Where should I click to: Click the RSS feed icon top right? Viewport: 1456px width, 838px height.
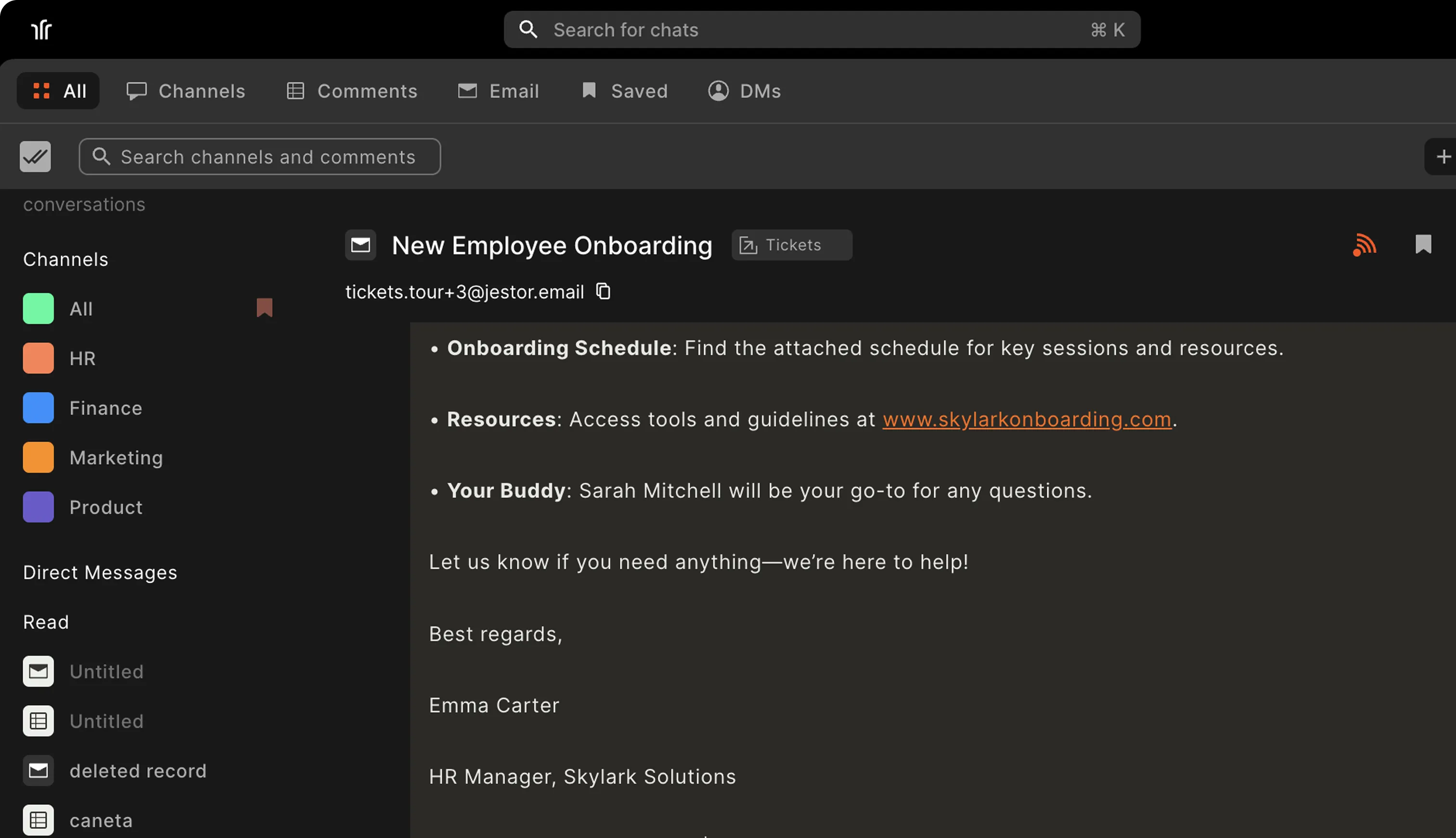tap(1364, 245)
